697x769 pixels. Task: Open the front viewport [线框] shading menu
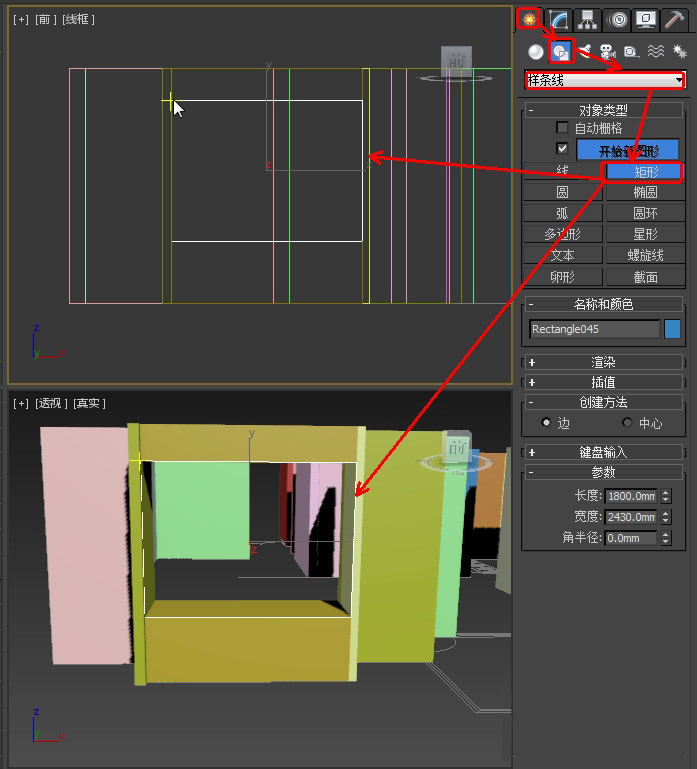78,20
